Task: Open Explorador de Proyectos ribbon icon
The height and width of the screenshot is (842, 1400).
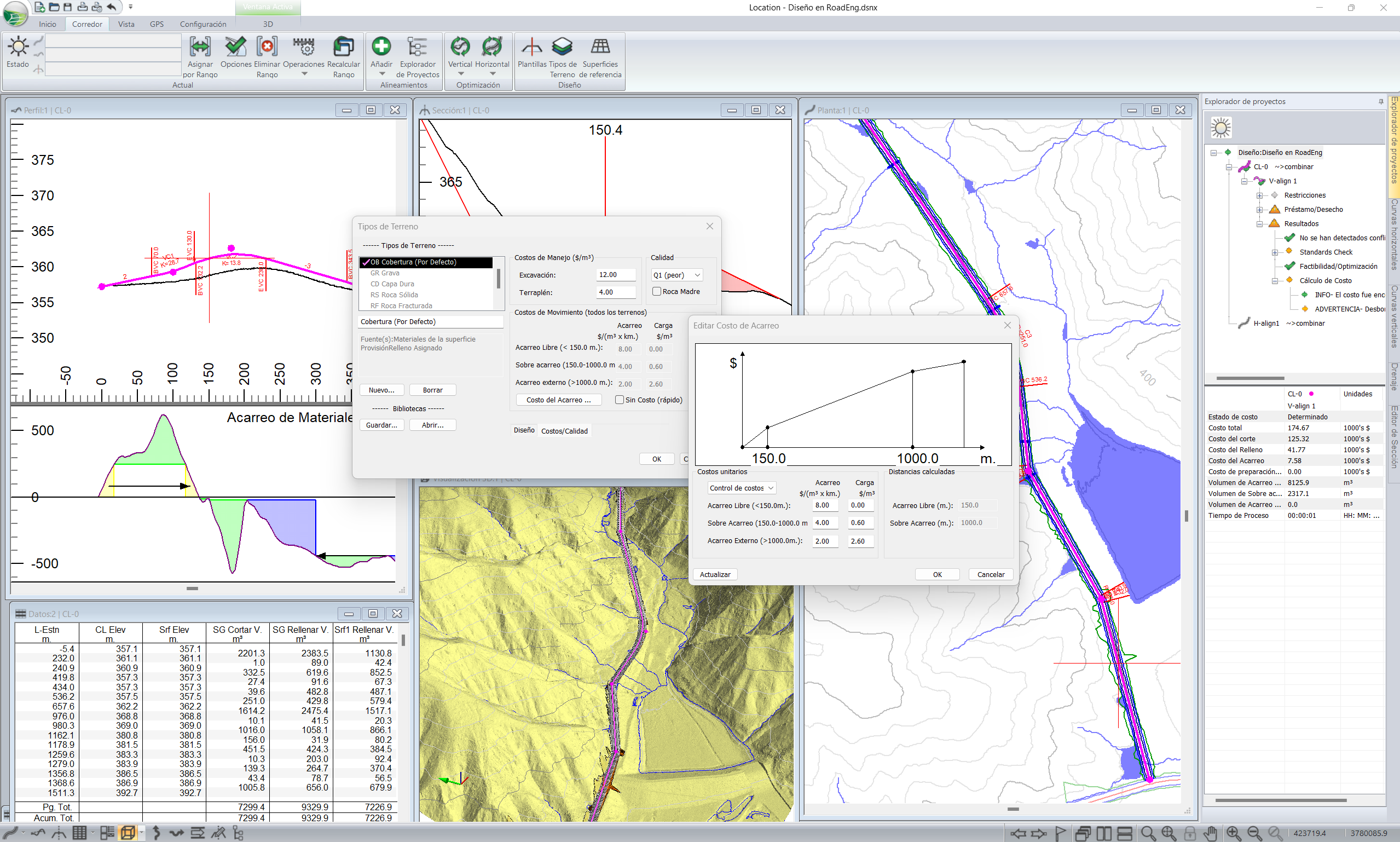Action: [418, 47]
